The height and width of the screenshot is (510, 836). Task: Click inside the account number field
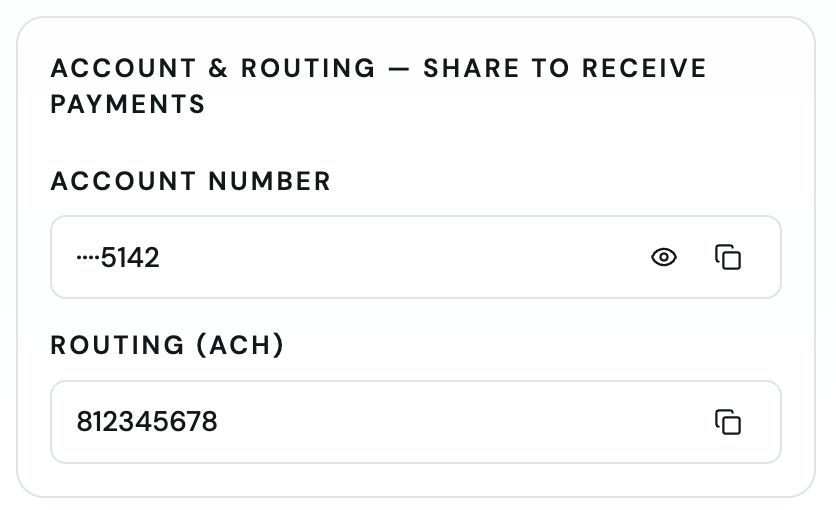(x=416, y=257)
